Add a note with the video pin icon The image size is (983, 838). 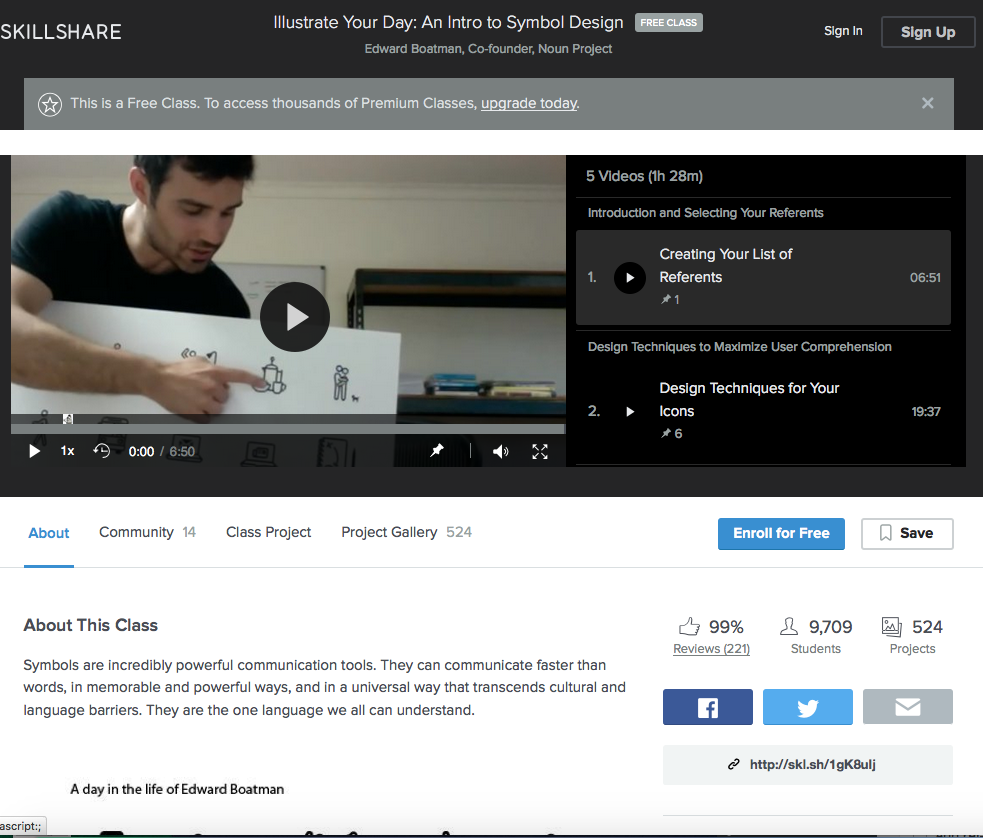pos(437,450)
